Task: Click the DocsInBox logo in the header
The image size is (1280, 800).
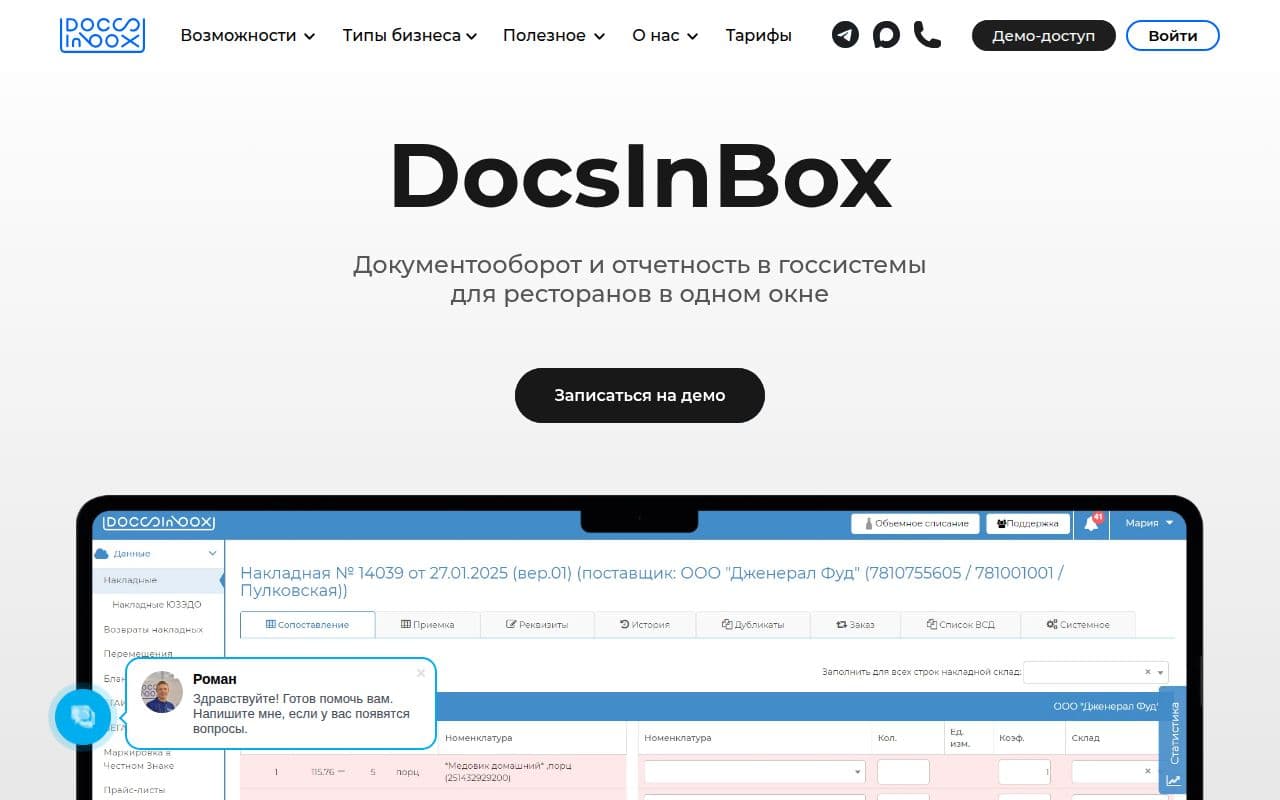Action: click(102, 35)
